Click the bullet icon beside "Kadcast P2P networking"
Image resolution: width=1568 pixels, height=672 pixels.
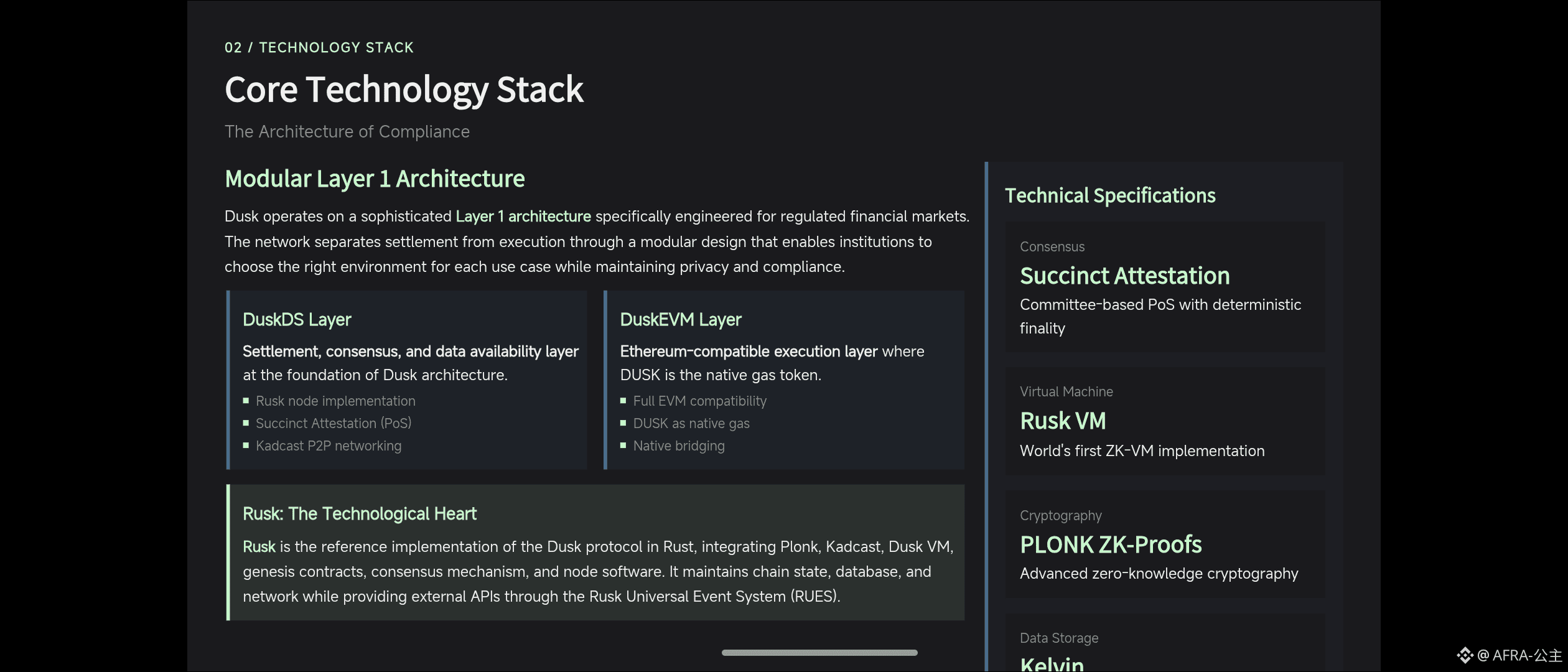tap(246, 446)
